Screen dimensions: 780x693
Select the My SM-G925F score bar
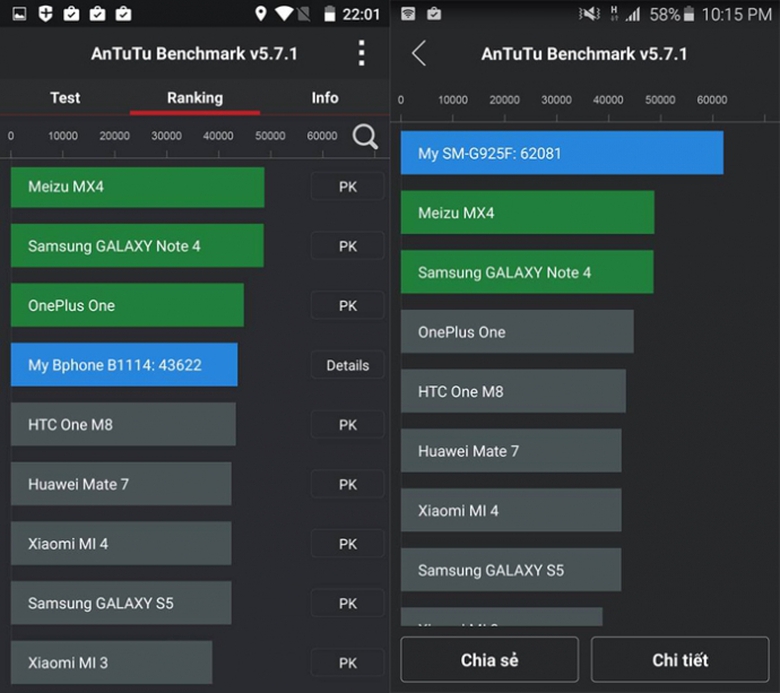(x=561, y=153)
